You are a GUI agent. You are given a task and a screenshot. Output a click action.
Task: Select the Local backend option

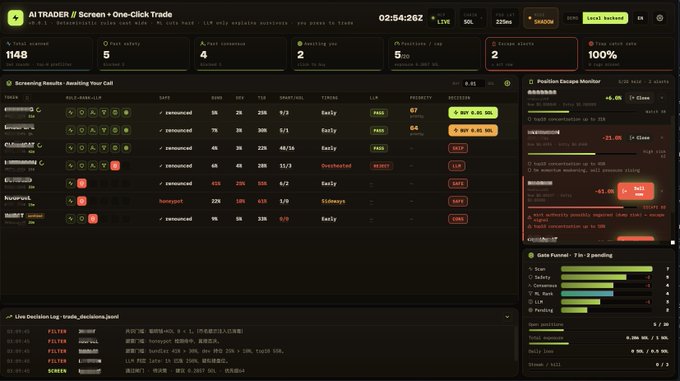tap(605, 18)
